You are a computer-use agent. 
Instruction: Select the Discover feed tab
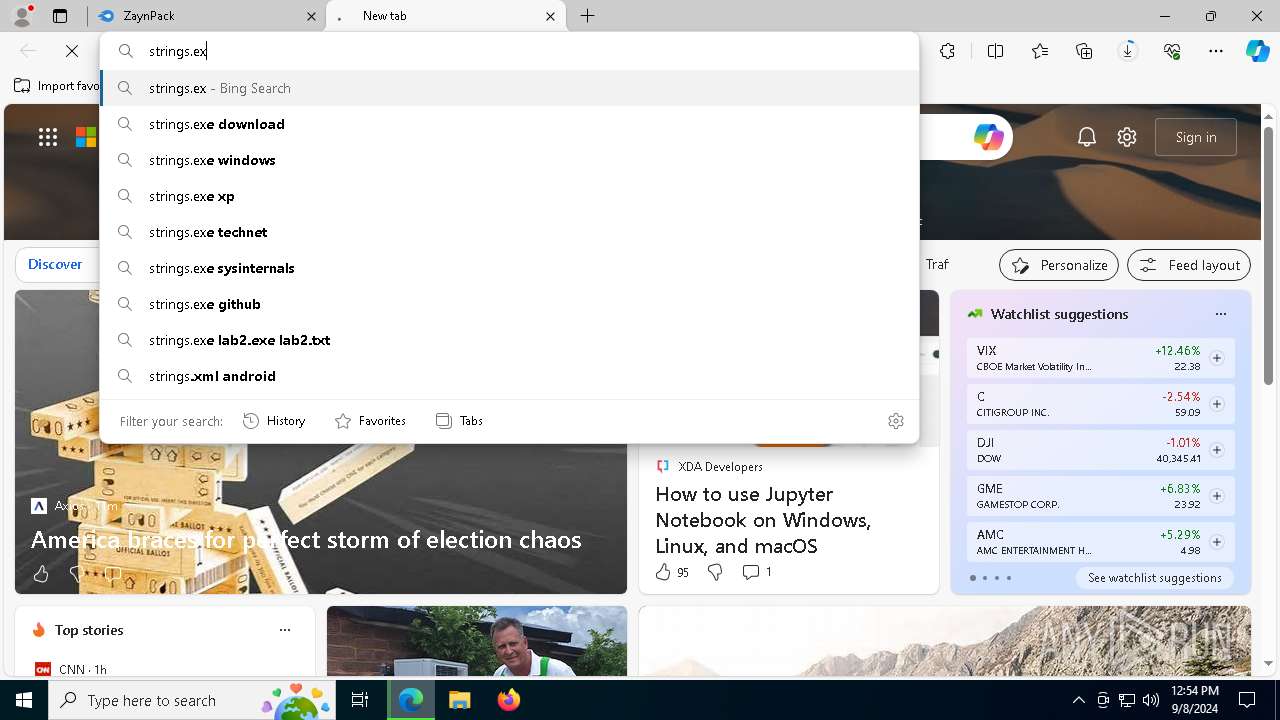coord(55,264)
